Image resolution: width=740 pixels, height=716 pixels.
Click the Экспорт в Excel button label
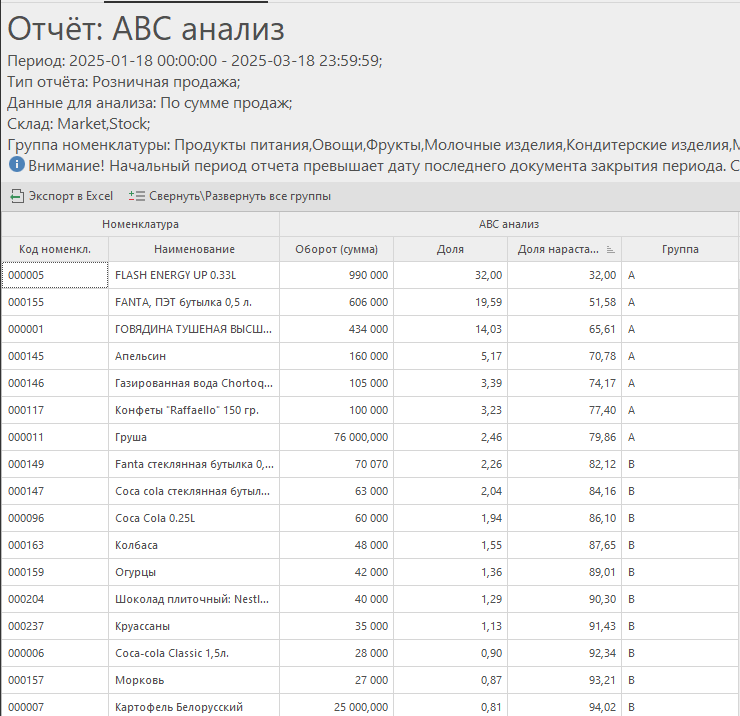(71, 196)
